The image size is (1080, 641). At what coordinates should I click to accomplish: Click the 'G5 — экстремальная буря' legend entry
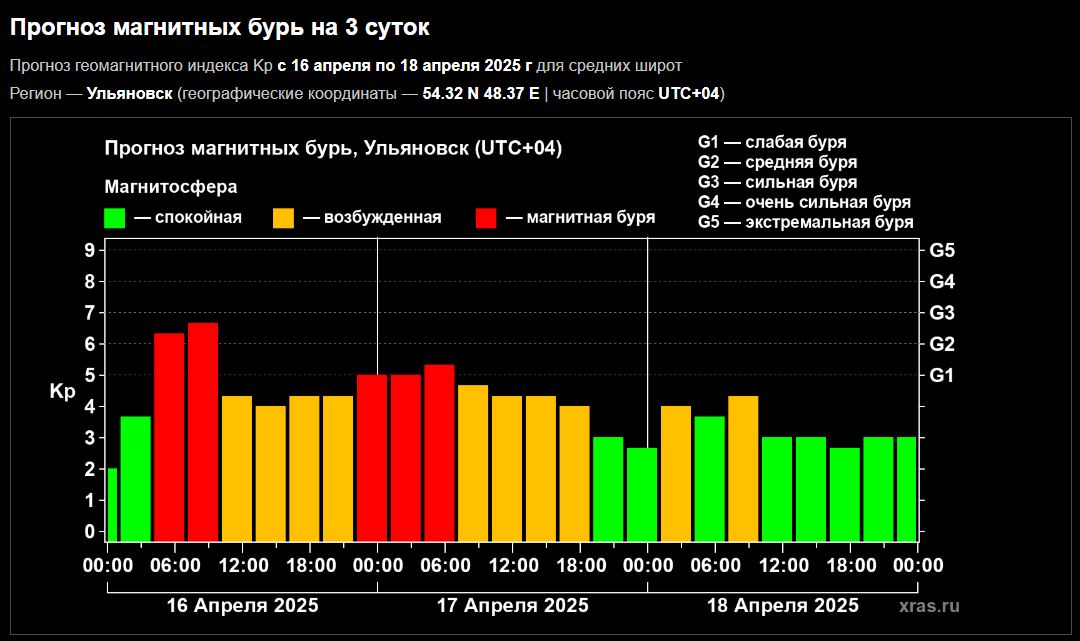tap(805, 222)
